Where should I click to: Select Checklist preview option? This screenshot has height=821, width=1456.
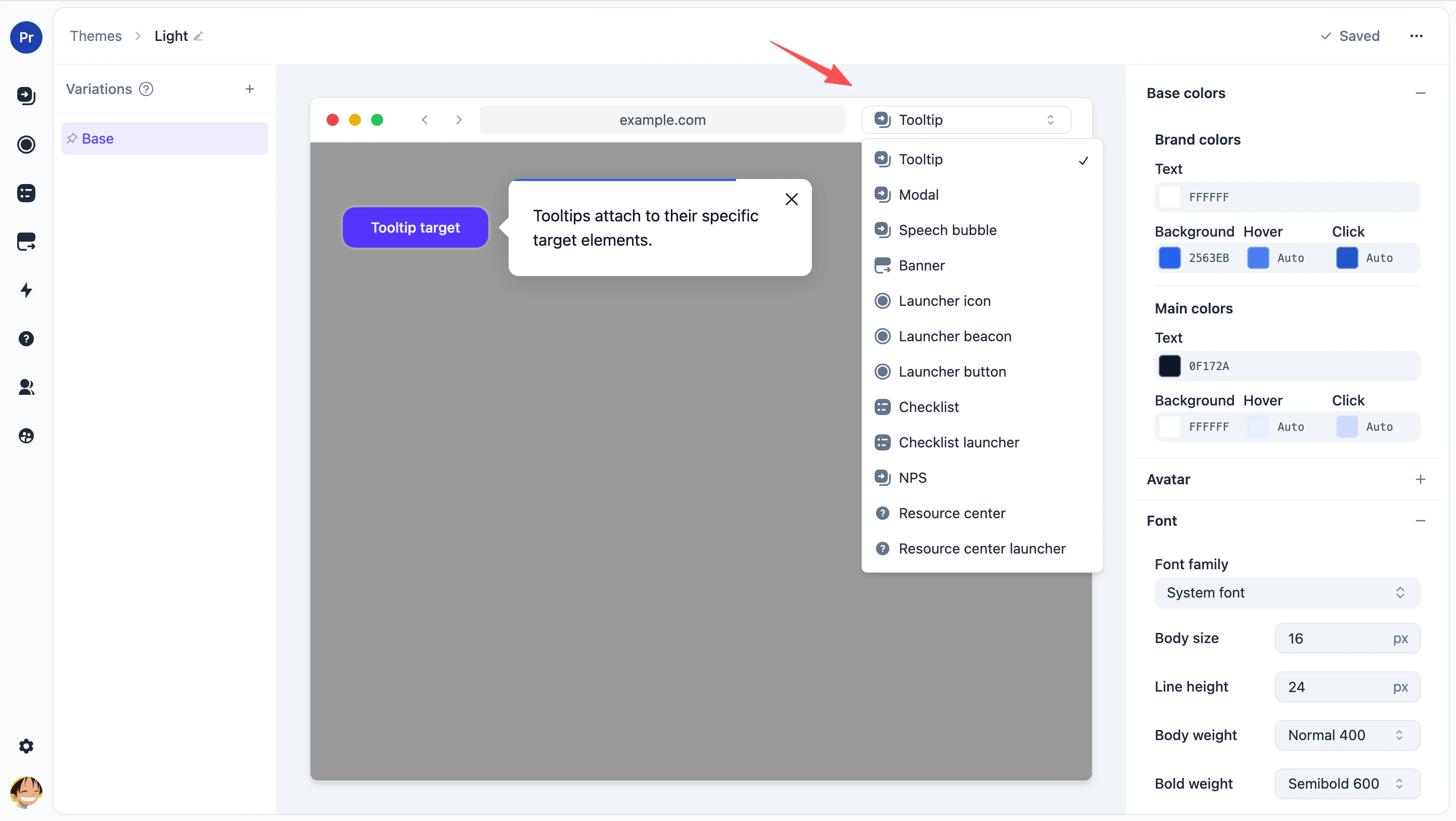tap(982, 407)
